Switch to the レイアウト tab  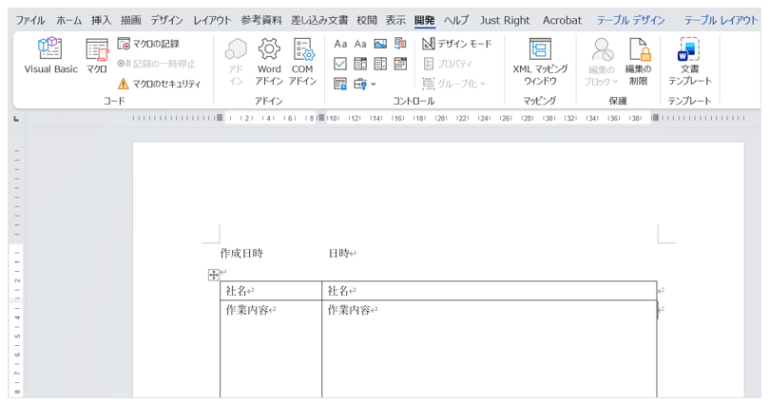pos(212,20)
